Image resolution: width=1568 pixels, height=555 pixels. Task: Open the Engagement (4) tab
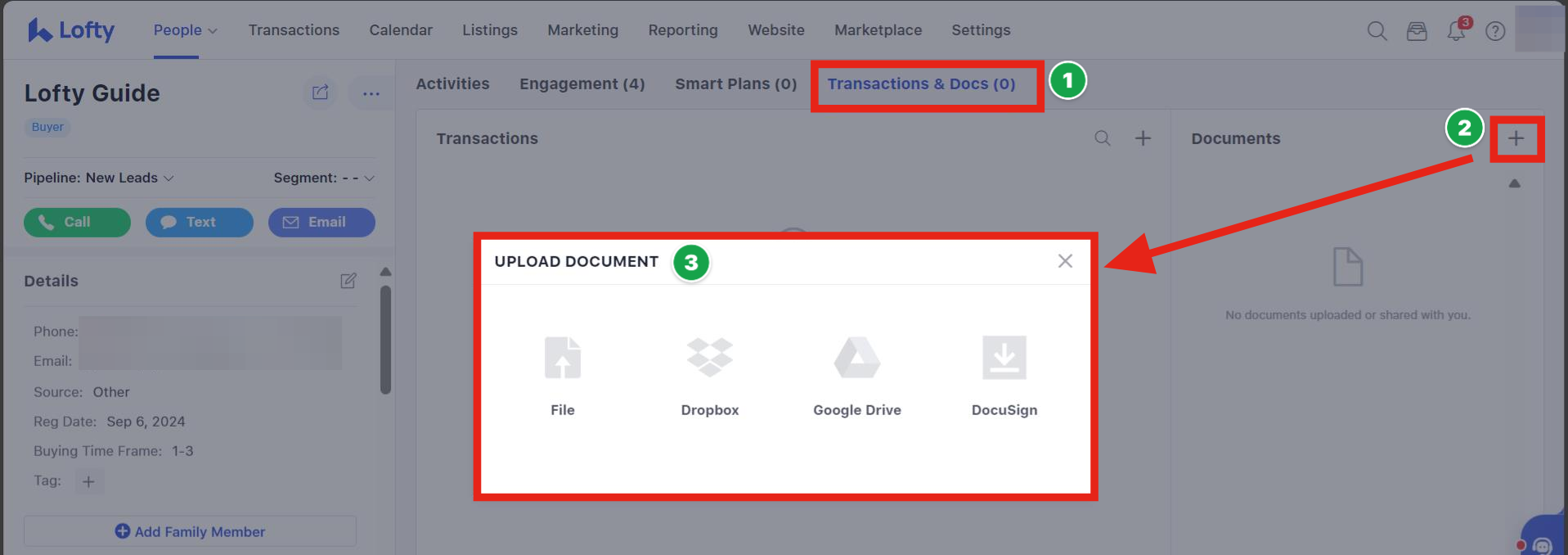click(582, 83)
